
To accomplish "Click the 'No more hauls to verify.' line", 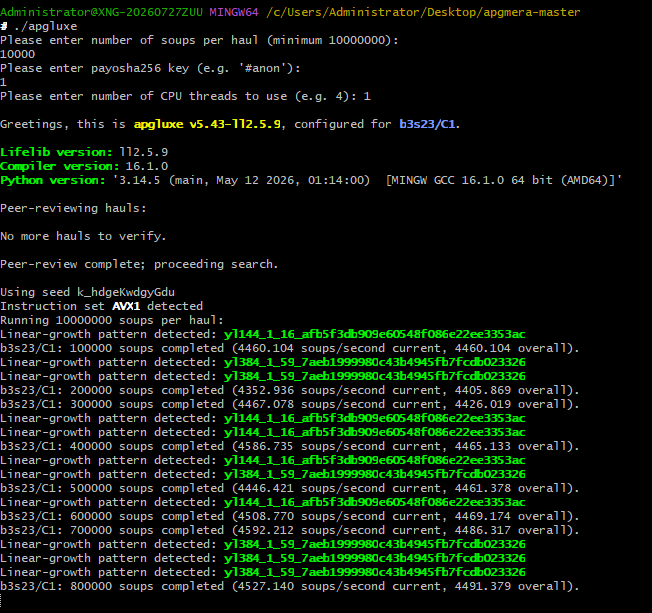I will [83, 236].
